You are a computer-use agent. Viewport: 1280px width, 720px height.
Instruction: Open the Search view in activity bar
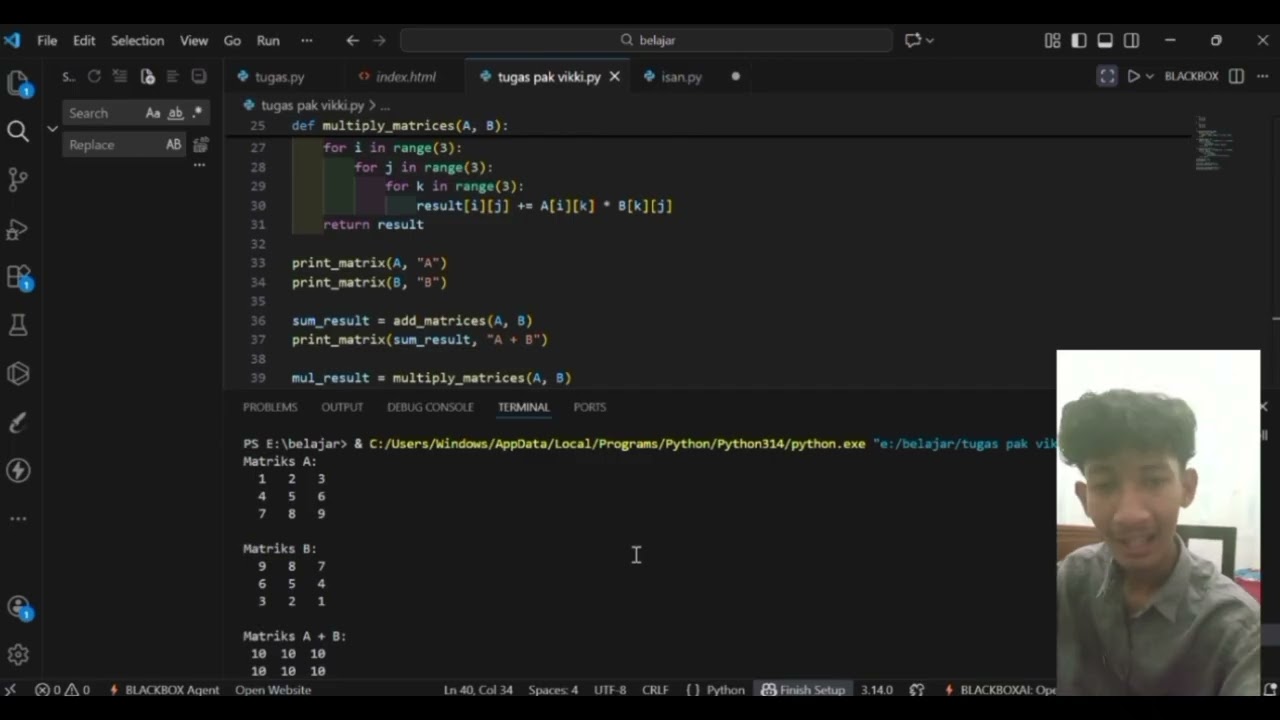[18, 131]
